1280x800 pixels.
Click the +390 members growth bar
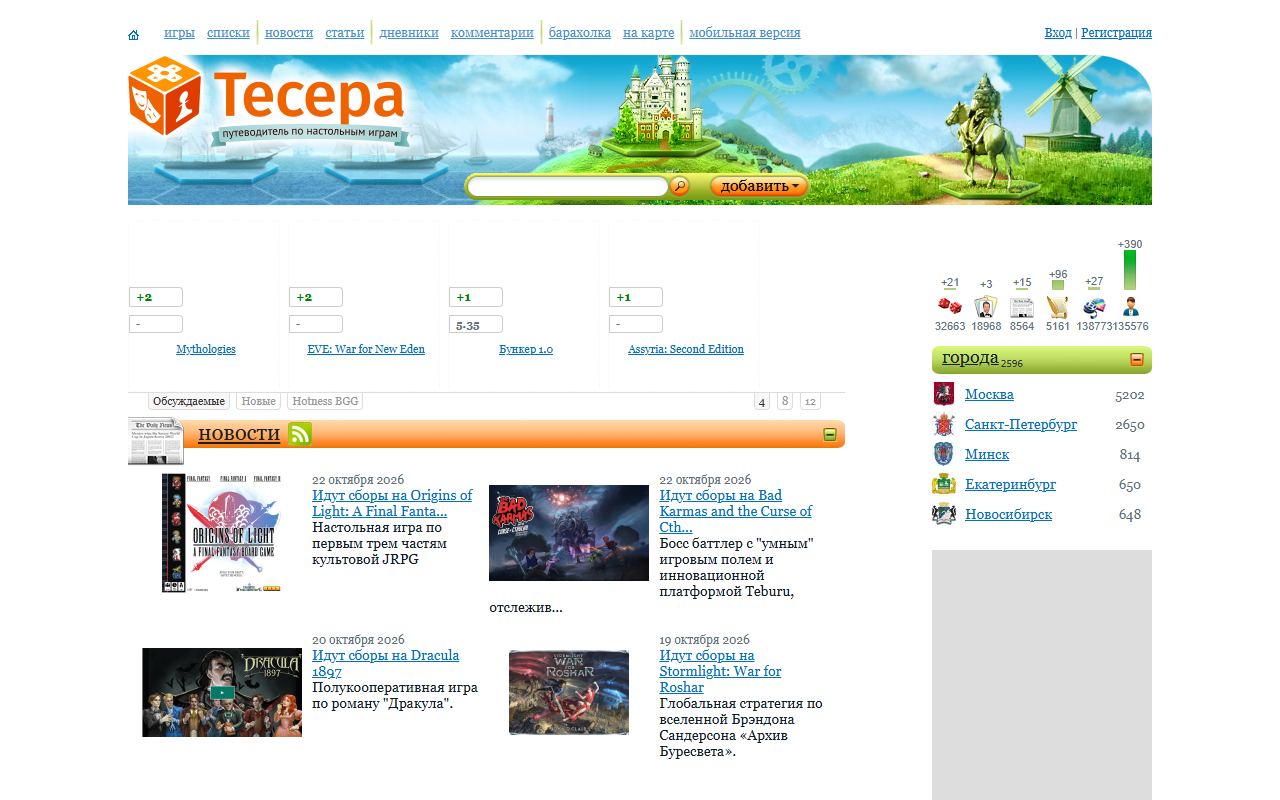1130,269
